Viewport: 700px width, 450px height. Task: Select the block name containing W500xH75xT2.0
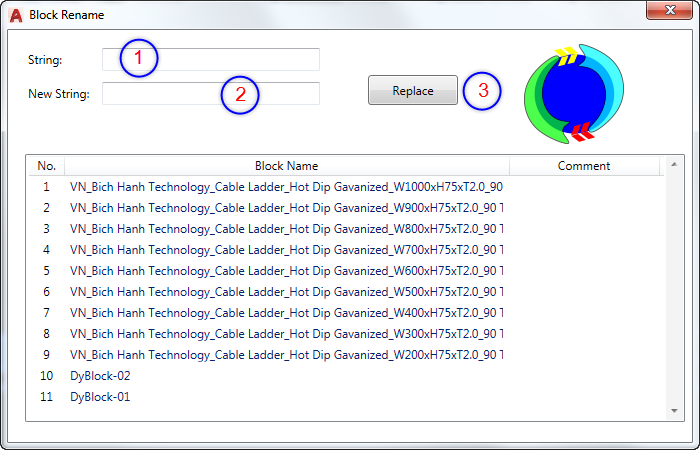tap(286, 292)
